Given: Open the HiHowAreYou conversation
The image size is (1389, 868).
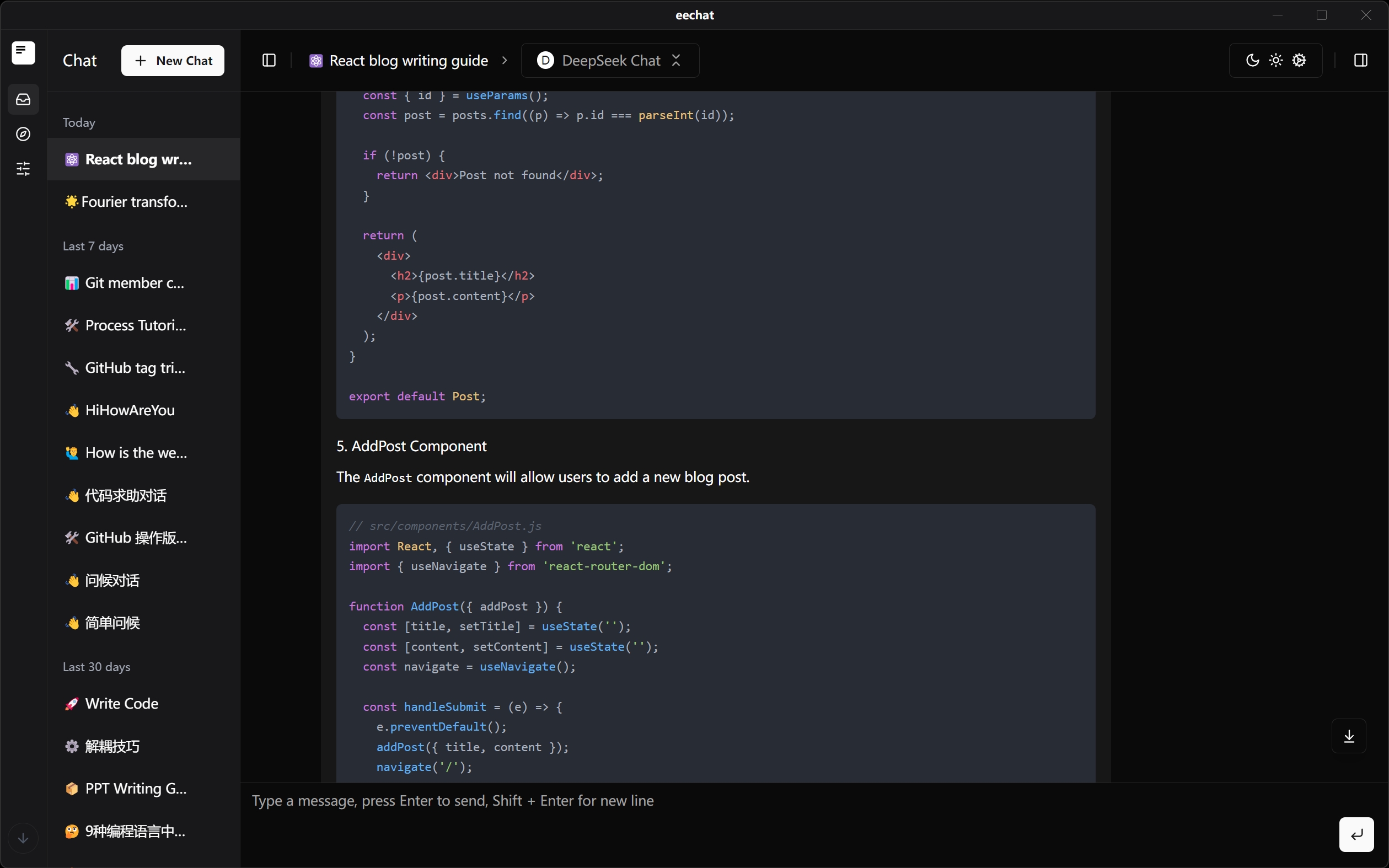Looking at the screenshot, I should tap(130, 410).
